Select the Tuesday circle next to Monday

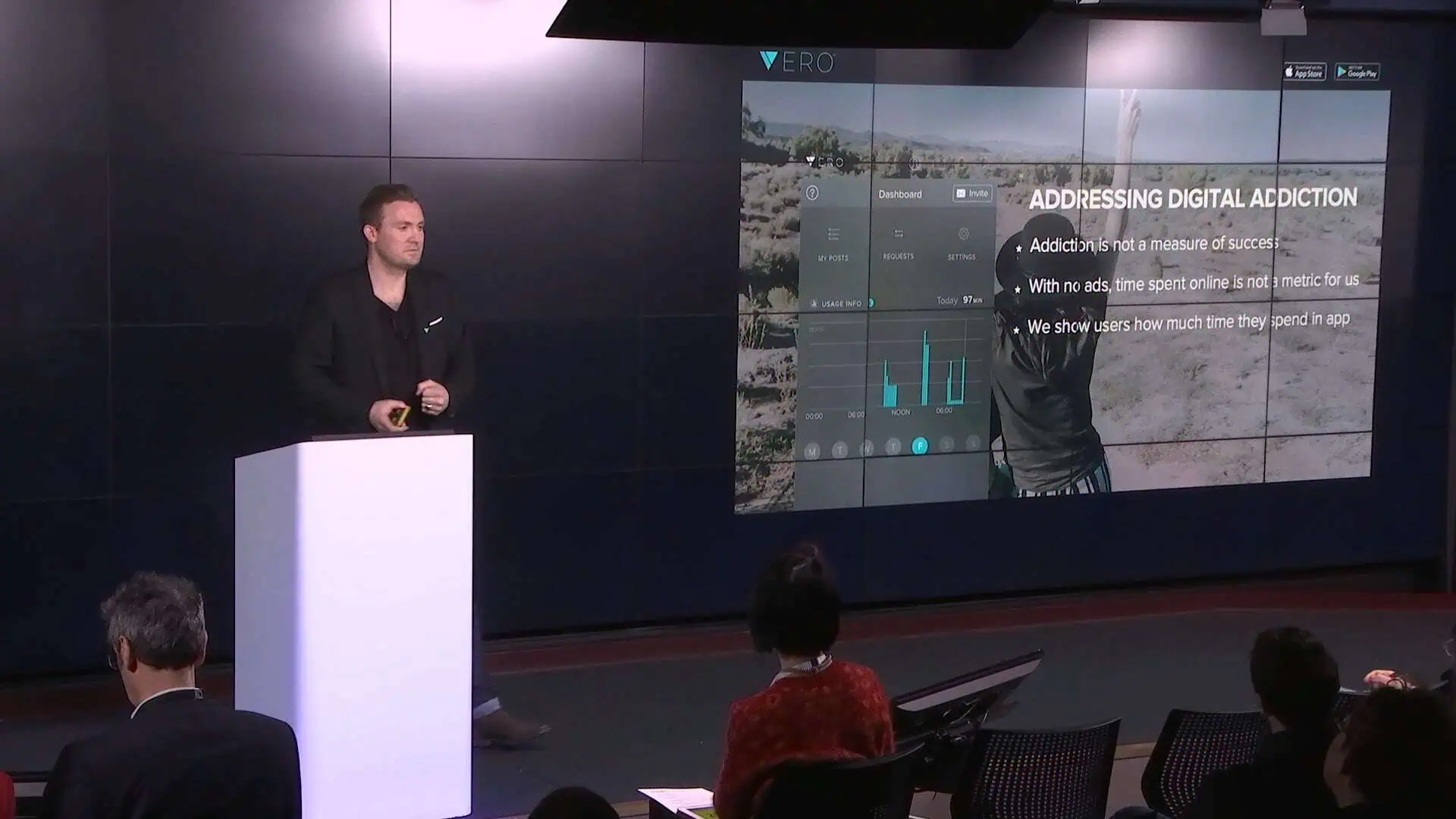[839, 450]
